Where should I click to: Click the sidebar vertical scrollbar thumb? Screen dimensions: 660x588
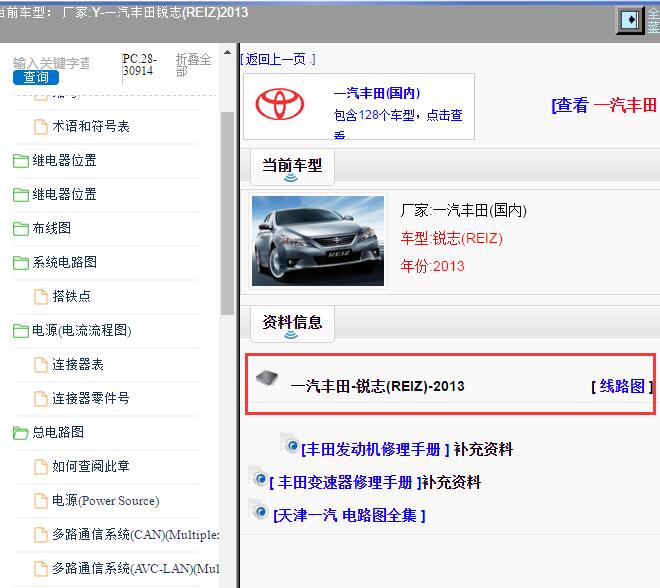(227, 213)
